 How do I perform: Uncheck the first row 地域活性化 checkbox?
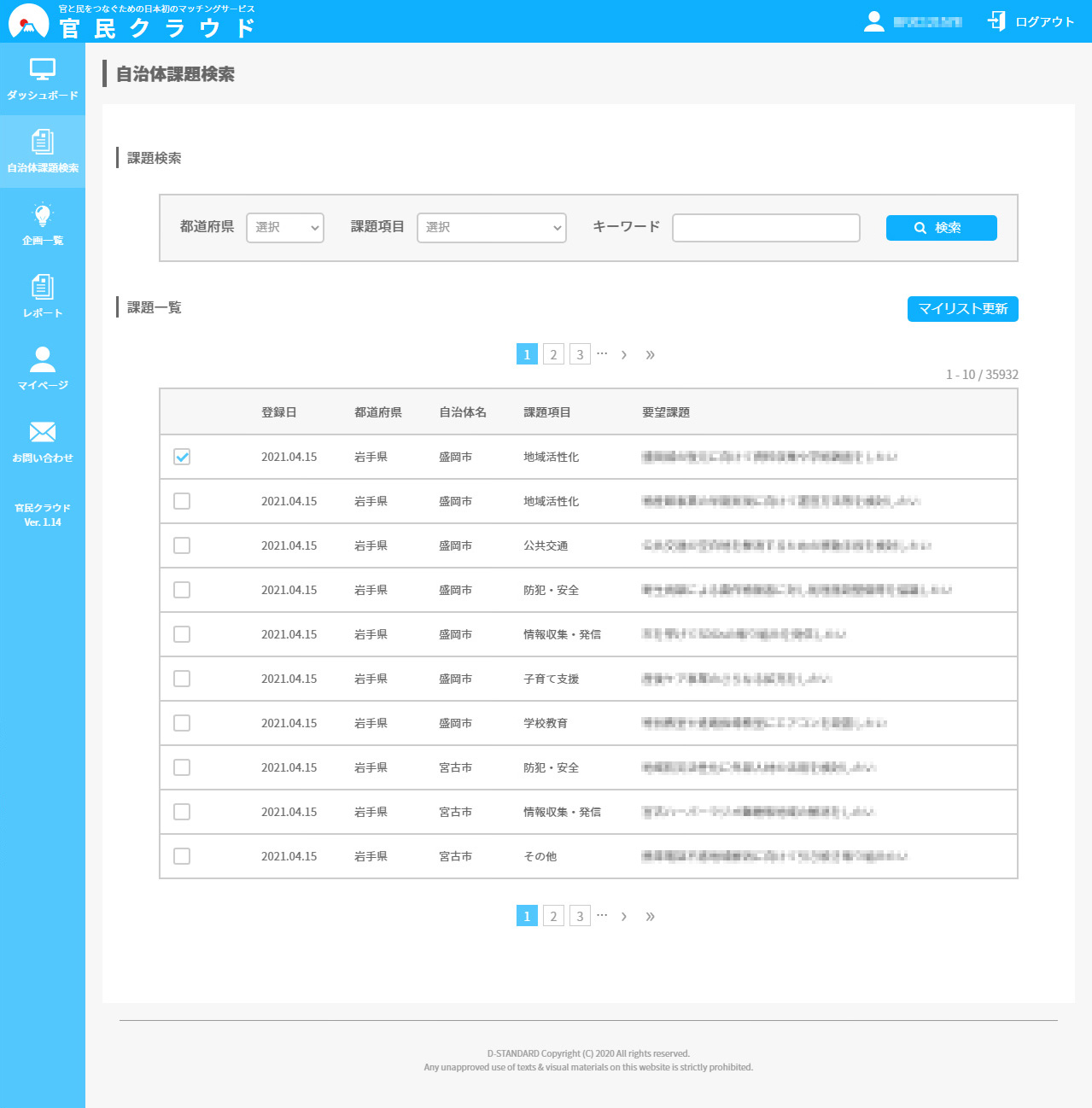click(x=182, y=457)
